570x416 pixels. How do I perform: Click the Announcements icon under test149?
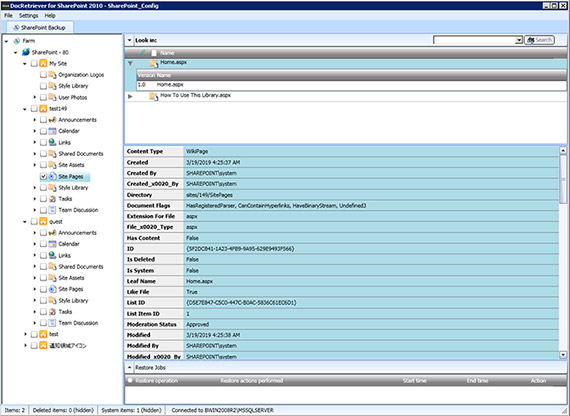tap(52, 120)
